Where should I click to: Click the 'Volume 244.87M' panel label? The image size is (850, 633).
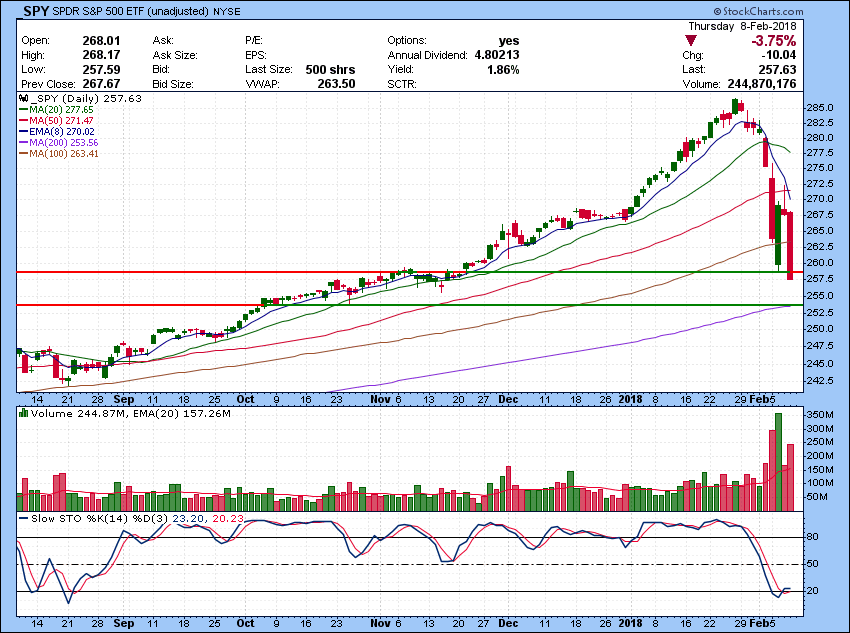pos(80,414)
